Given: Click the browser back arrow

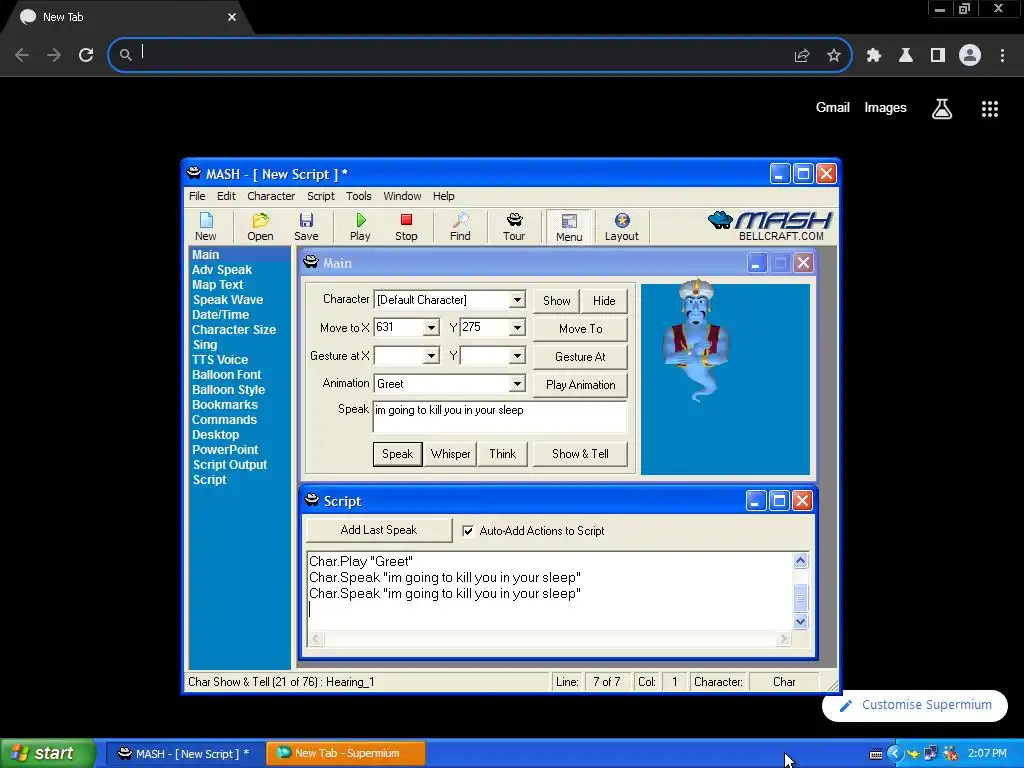Looking at the screenshot, I should tap(22, 55).
